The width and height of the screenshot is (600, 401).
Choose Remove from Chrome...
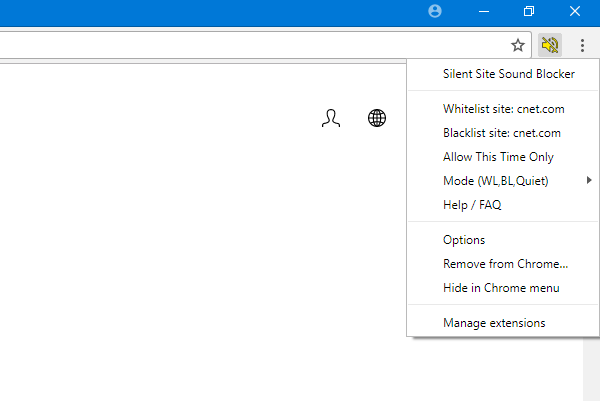(x=505, y=264)
